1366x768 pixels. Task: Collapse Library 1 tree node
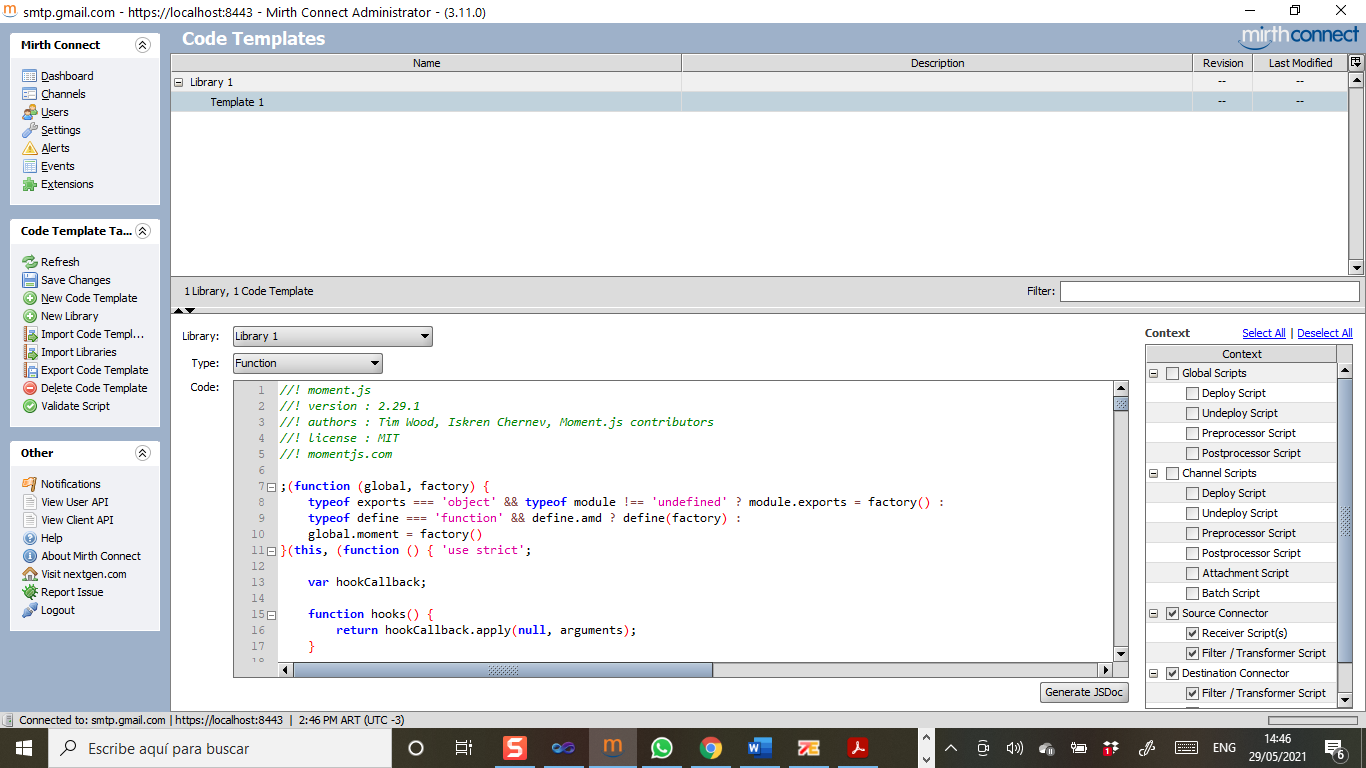[179, 82]
